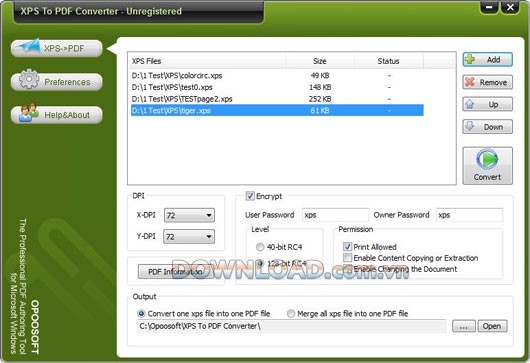
Task: Enable Changing the Document checkbox
Action: click(x=347, y=269)
